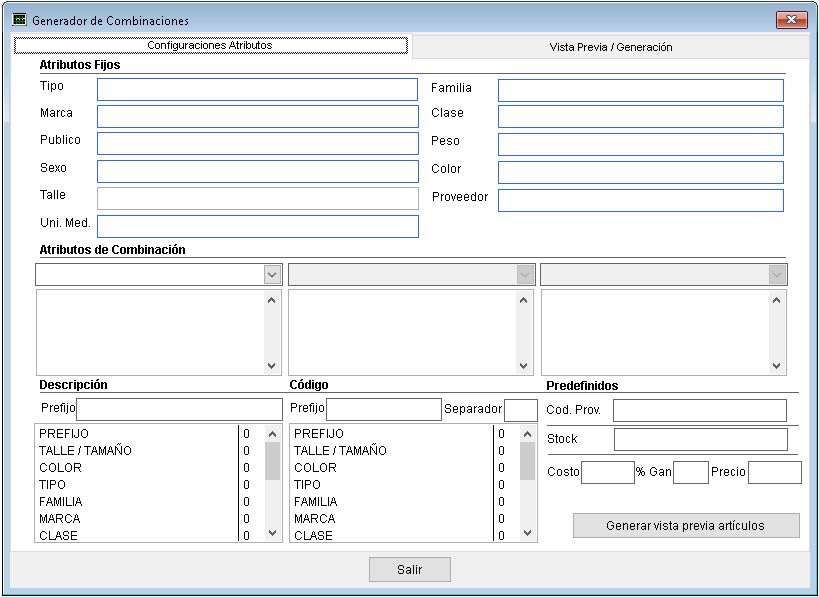Screen dimensions: 819x597
Task: Select the Proveedor input box
Action: click(640, 200)
